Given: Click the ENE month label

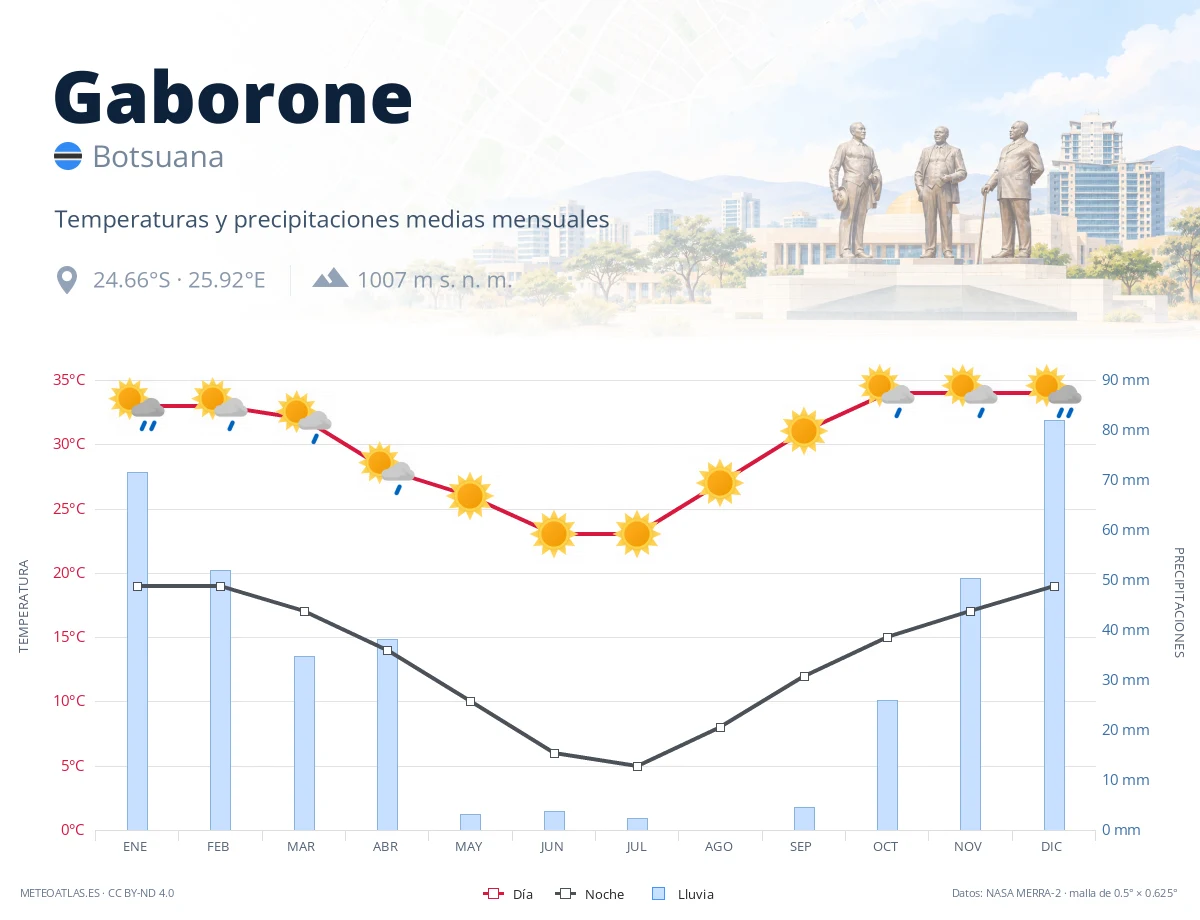Looking at the screenshot, I should 135,847.
